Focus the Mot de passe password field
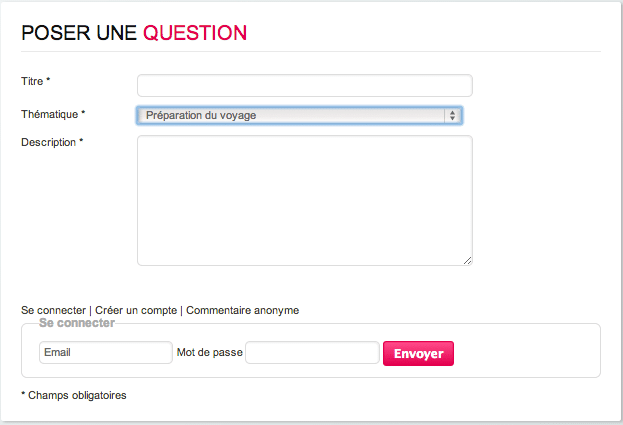623x425 pixels. pyautogui.click(x=312, y=353)
